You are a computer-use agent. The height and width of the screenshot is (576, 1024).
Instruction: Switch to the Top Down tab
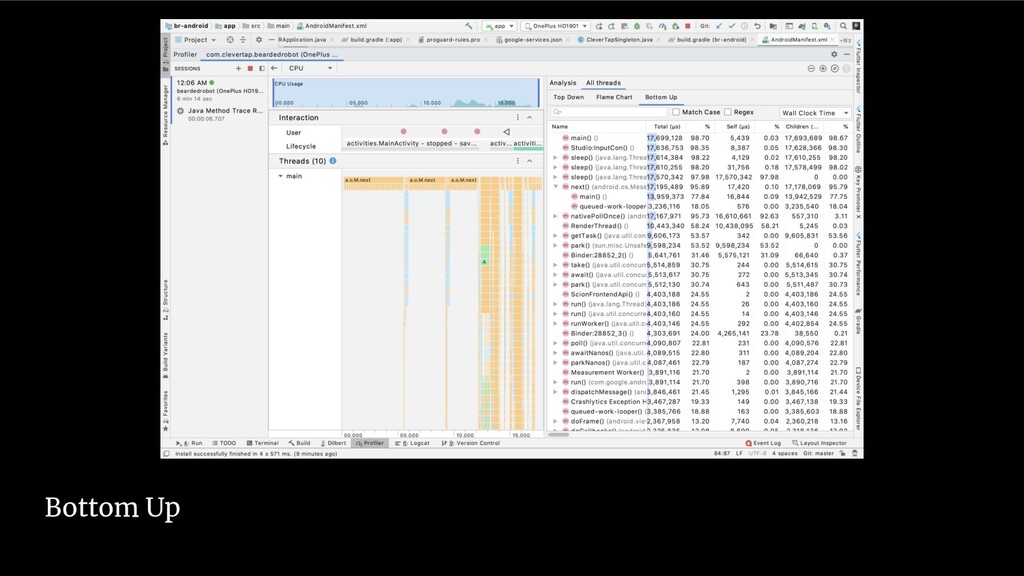click(568, 97)
